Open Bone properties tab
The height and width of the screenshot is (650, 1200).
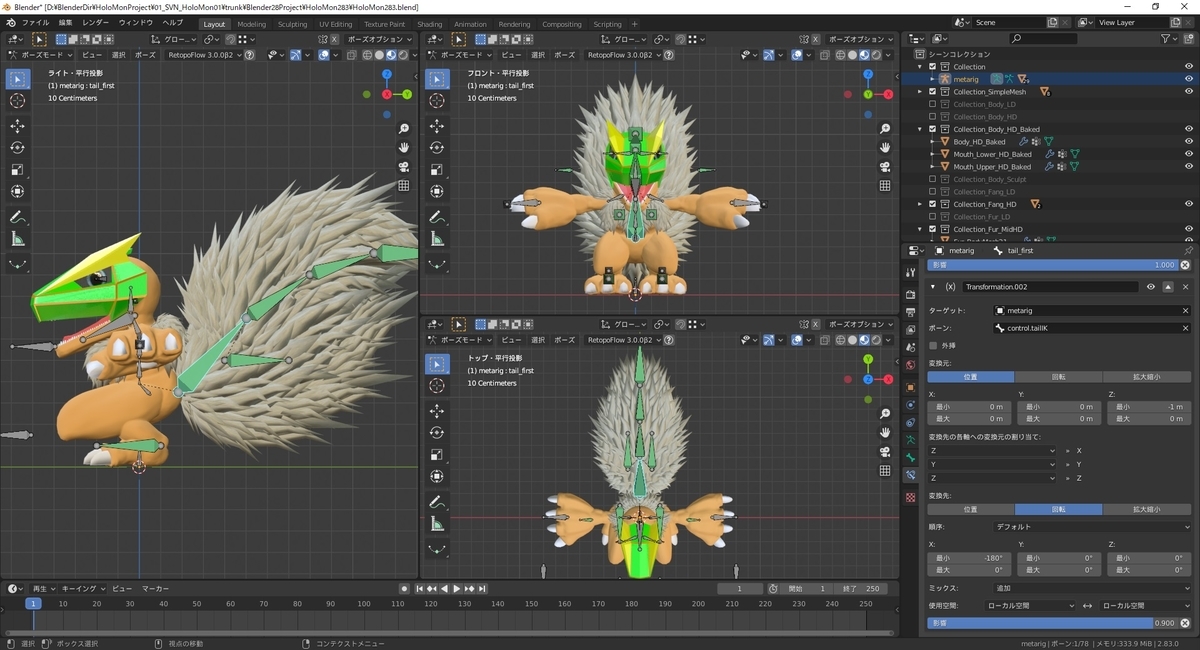910,458
